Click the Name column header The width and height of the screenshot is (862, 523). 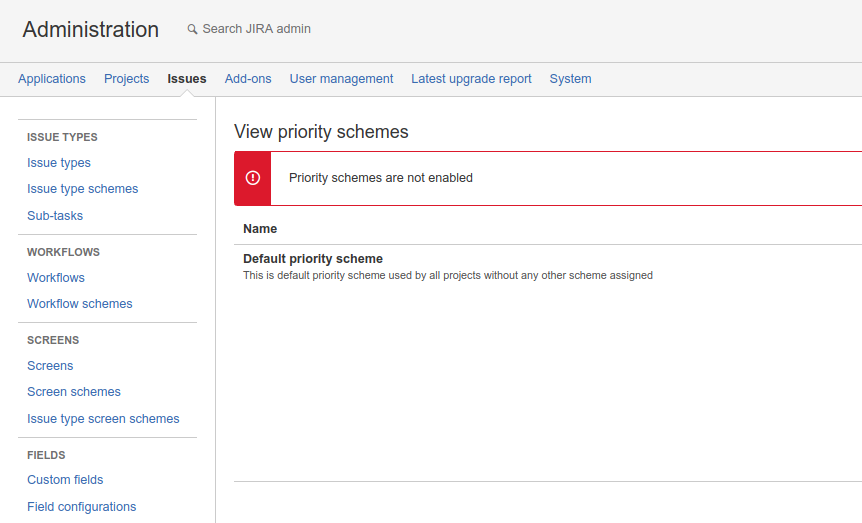260,229
